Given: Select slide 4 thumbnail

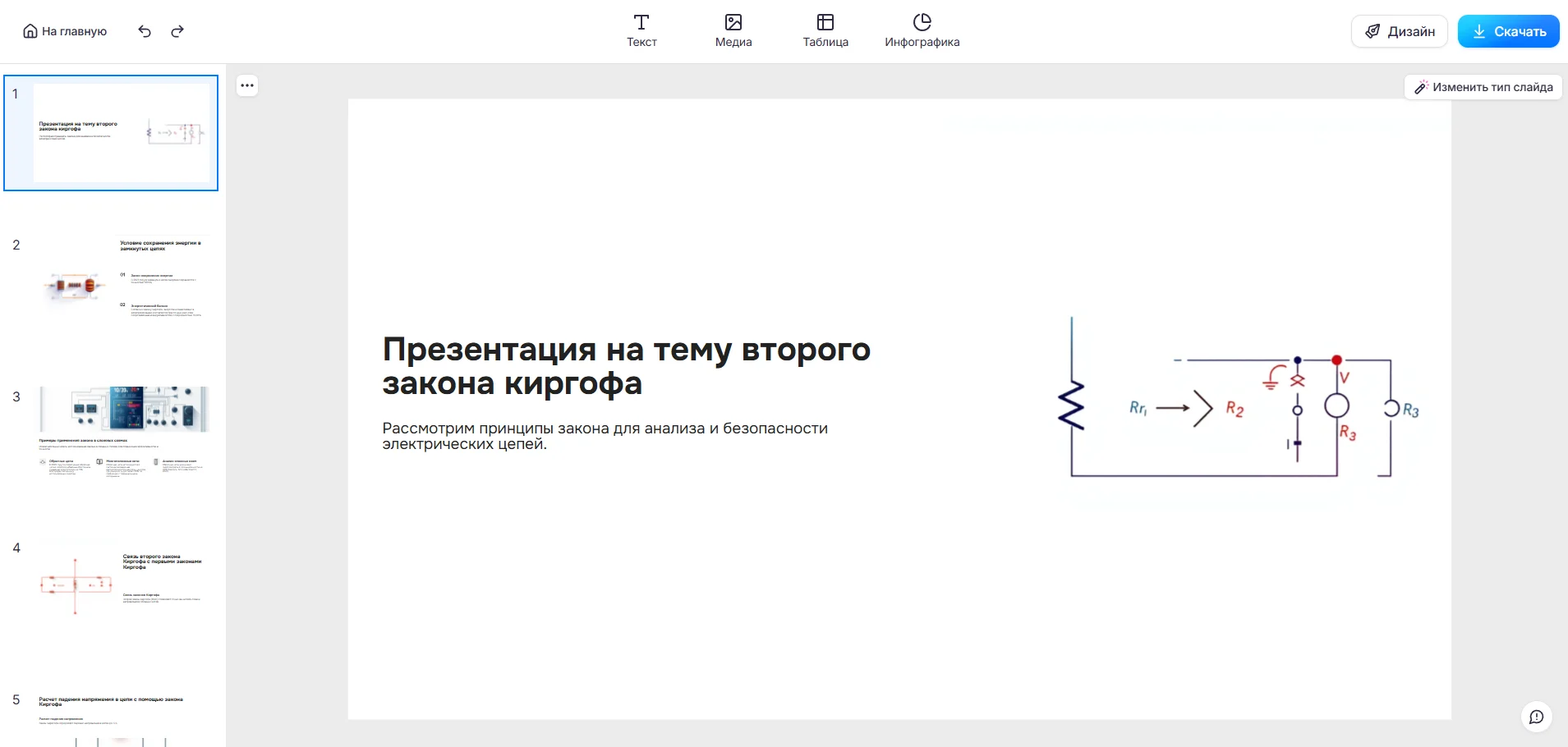Looking at the screenshot, I should point(123,588).
